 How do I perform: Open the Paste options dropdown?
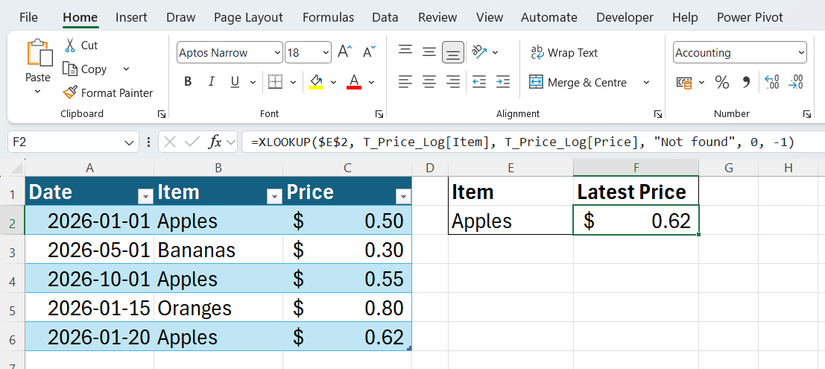click(38, 92)
